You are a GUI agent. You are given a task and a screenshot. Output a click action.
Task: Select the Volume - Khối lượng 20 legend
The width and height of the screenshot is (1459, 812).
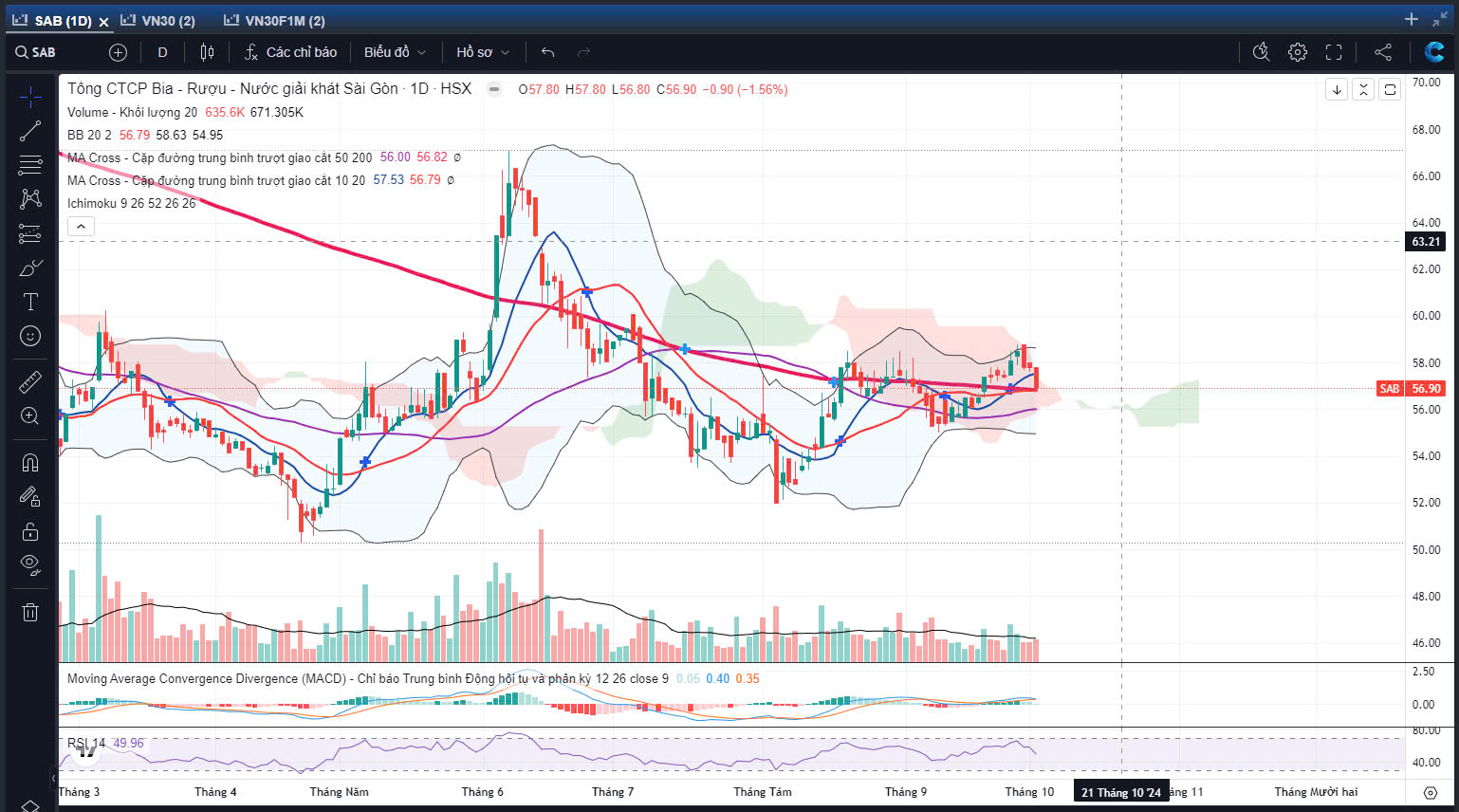click(133, 112)
